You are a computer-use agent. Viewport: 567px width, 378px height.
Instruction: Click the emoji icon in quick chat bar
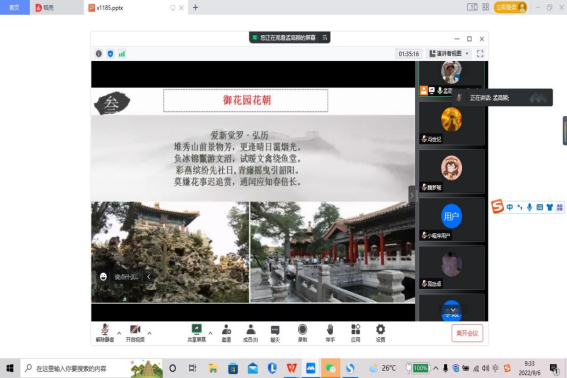click(x=103, y=277)
